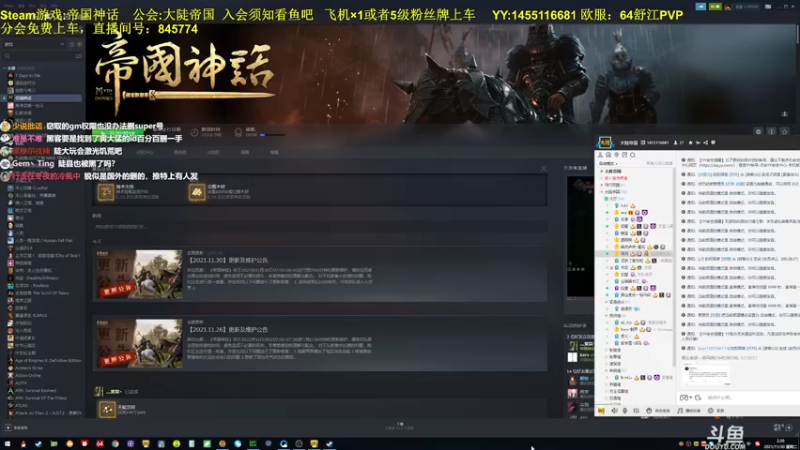
Task: Click the YY channel avatar logo
Action: tap(605, 143)
